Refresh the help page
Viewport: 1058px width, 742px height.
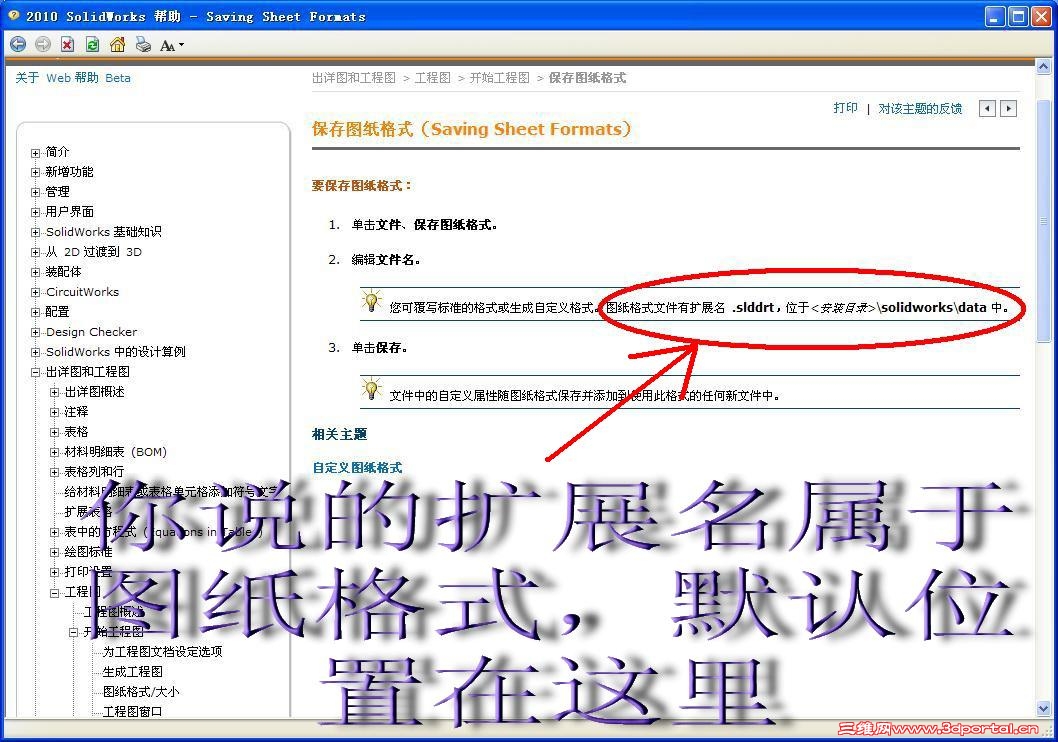click(92, 45)
